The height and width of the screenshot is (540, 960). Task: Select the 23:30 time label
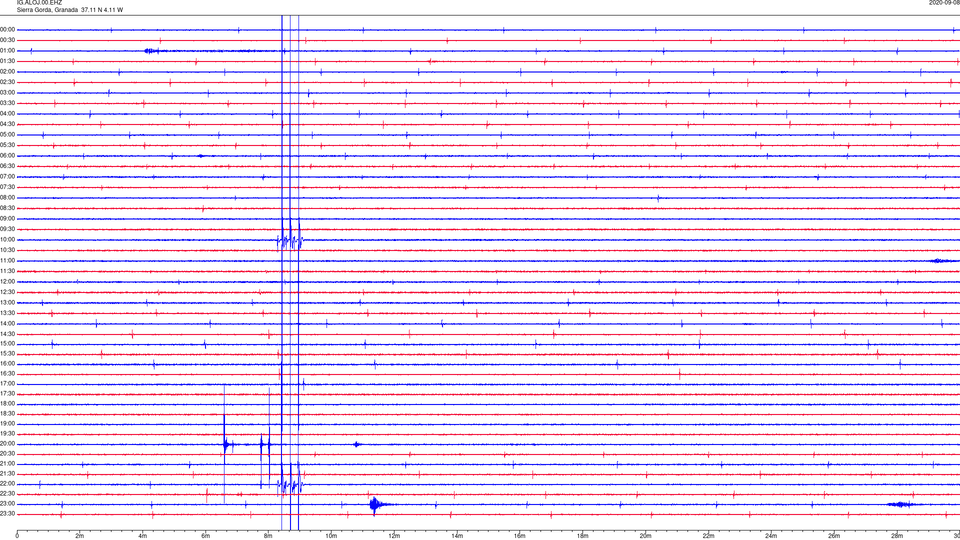[x=8, y=514]
